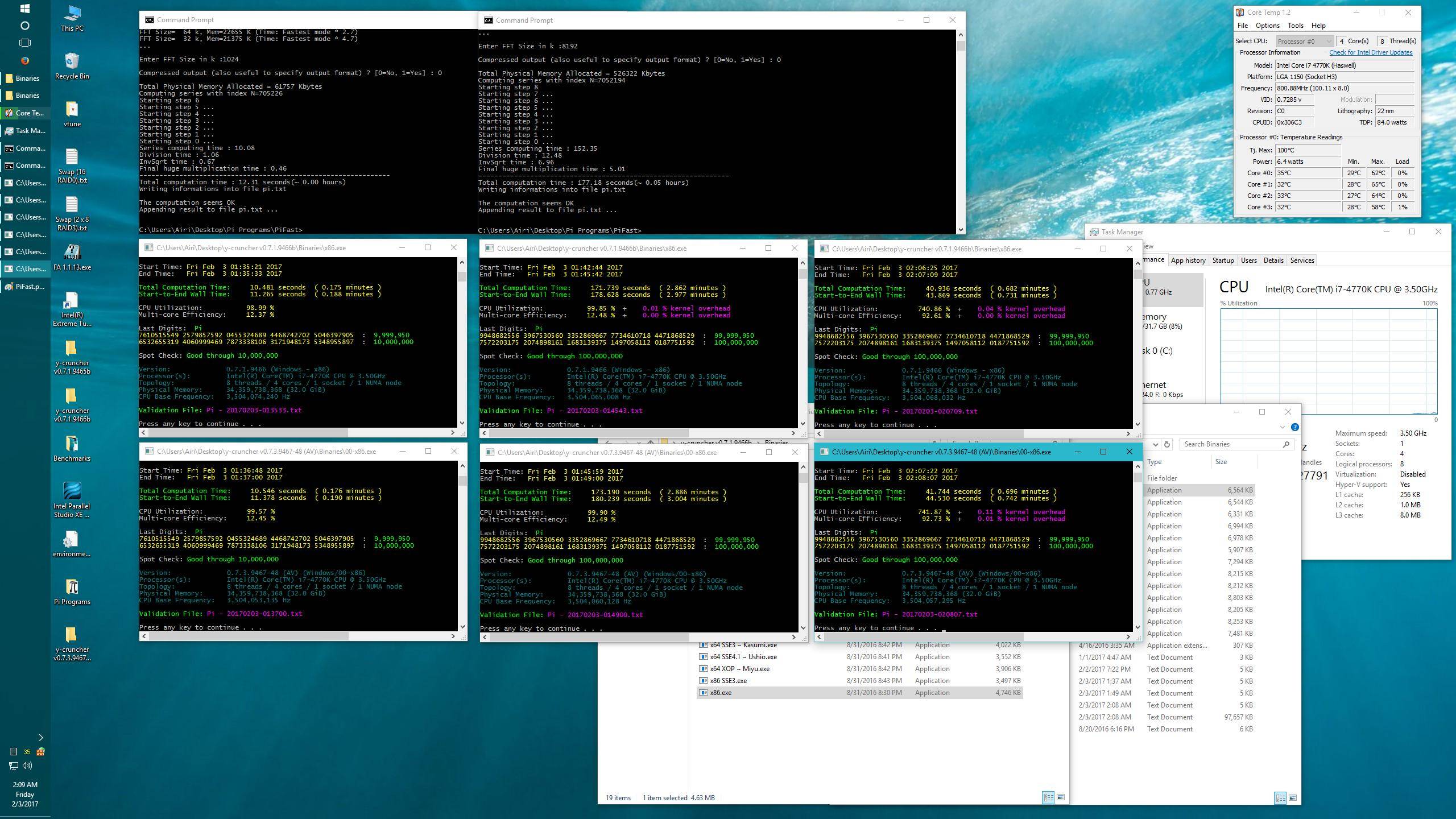Open the Pi Programs desktop folder
Viewport: 1456px width, 819px height.
tap(72, 591)
